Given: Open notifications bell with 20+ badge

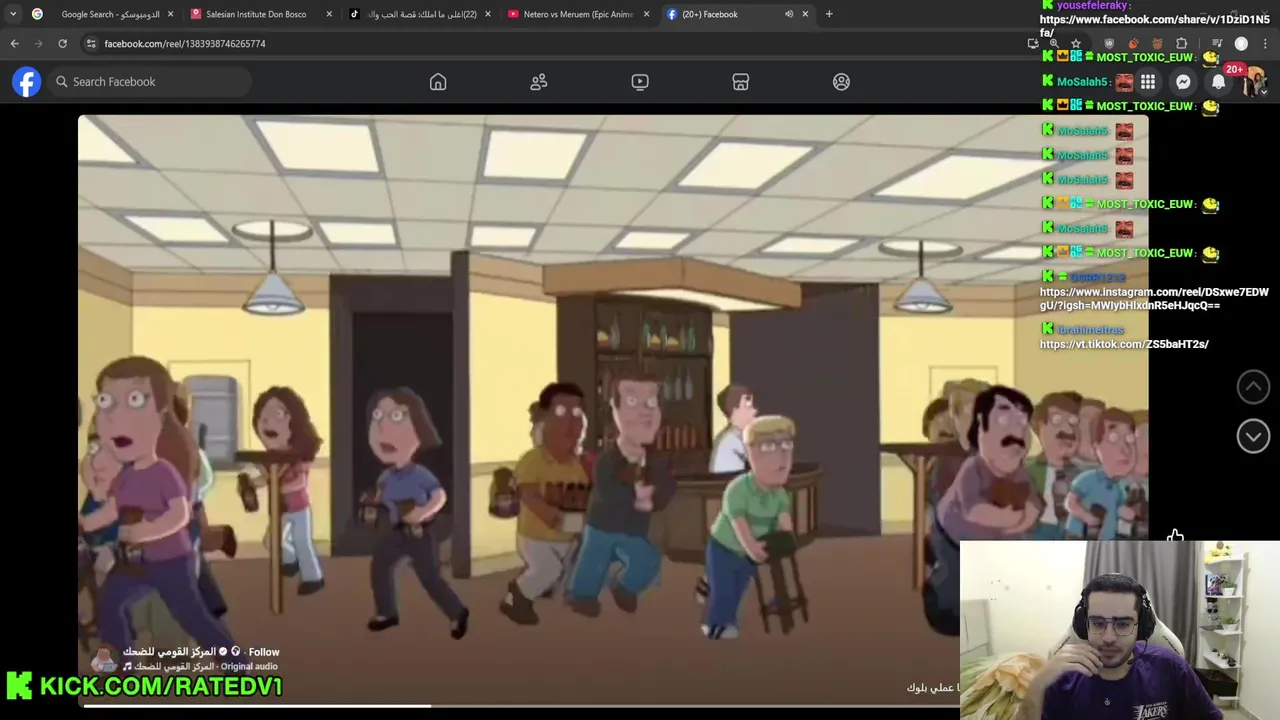Looking at the screenshot, I should (1219, 82).
